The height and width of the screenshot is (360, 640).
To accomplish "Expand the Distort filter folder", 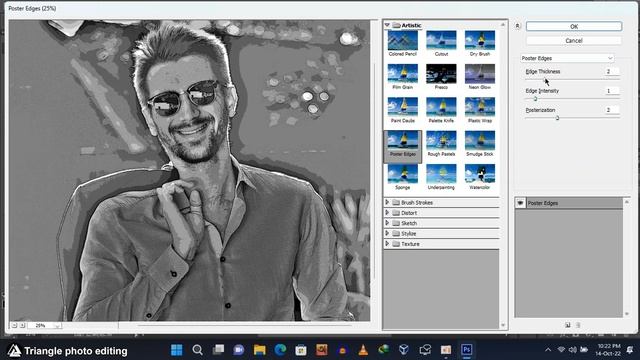I will pos(387,213).
